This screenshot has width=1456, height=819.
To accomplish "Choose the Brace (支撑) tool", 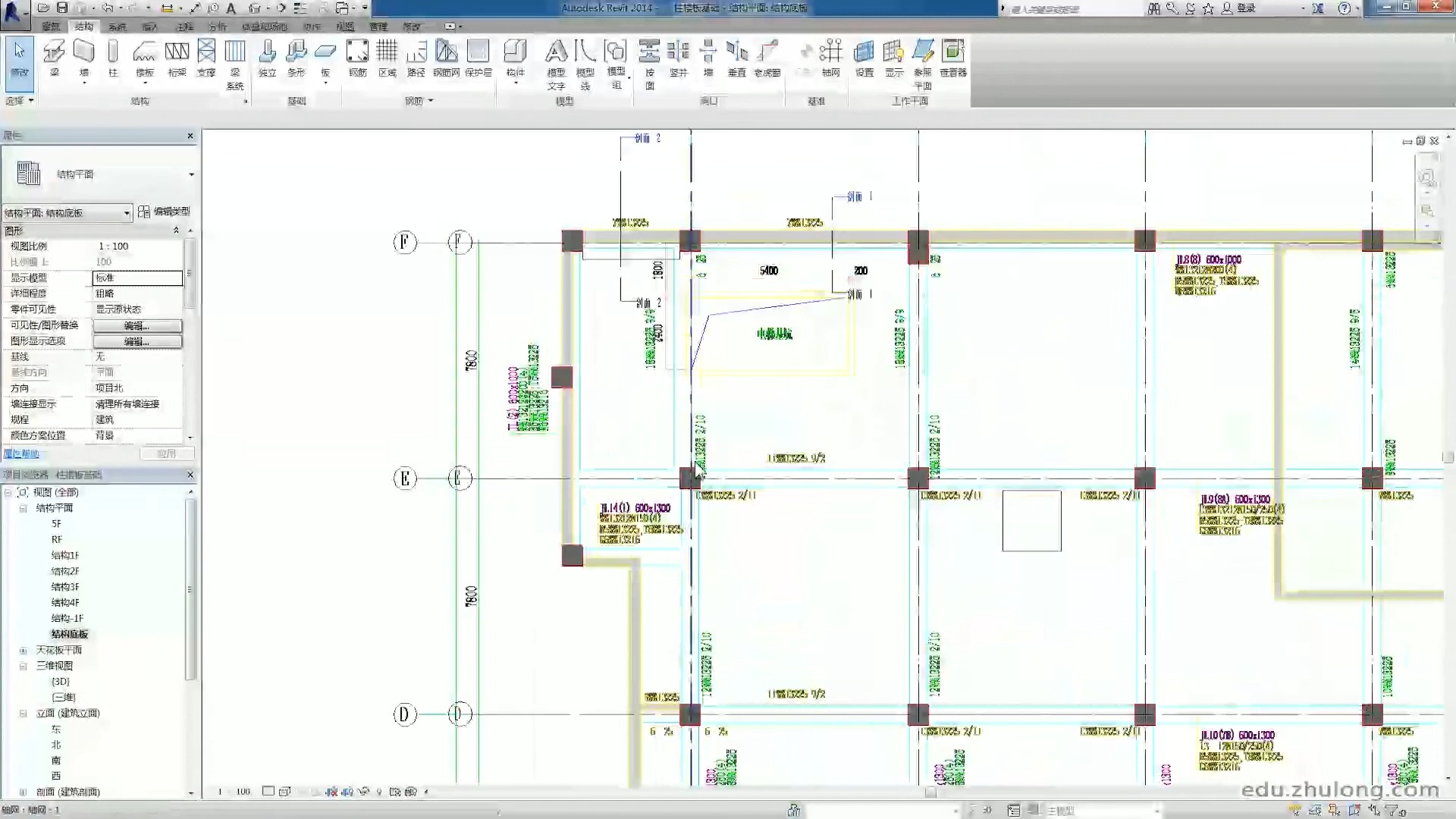I will click(206, 58).
